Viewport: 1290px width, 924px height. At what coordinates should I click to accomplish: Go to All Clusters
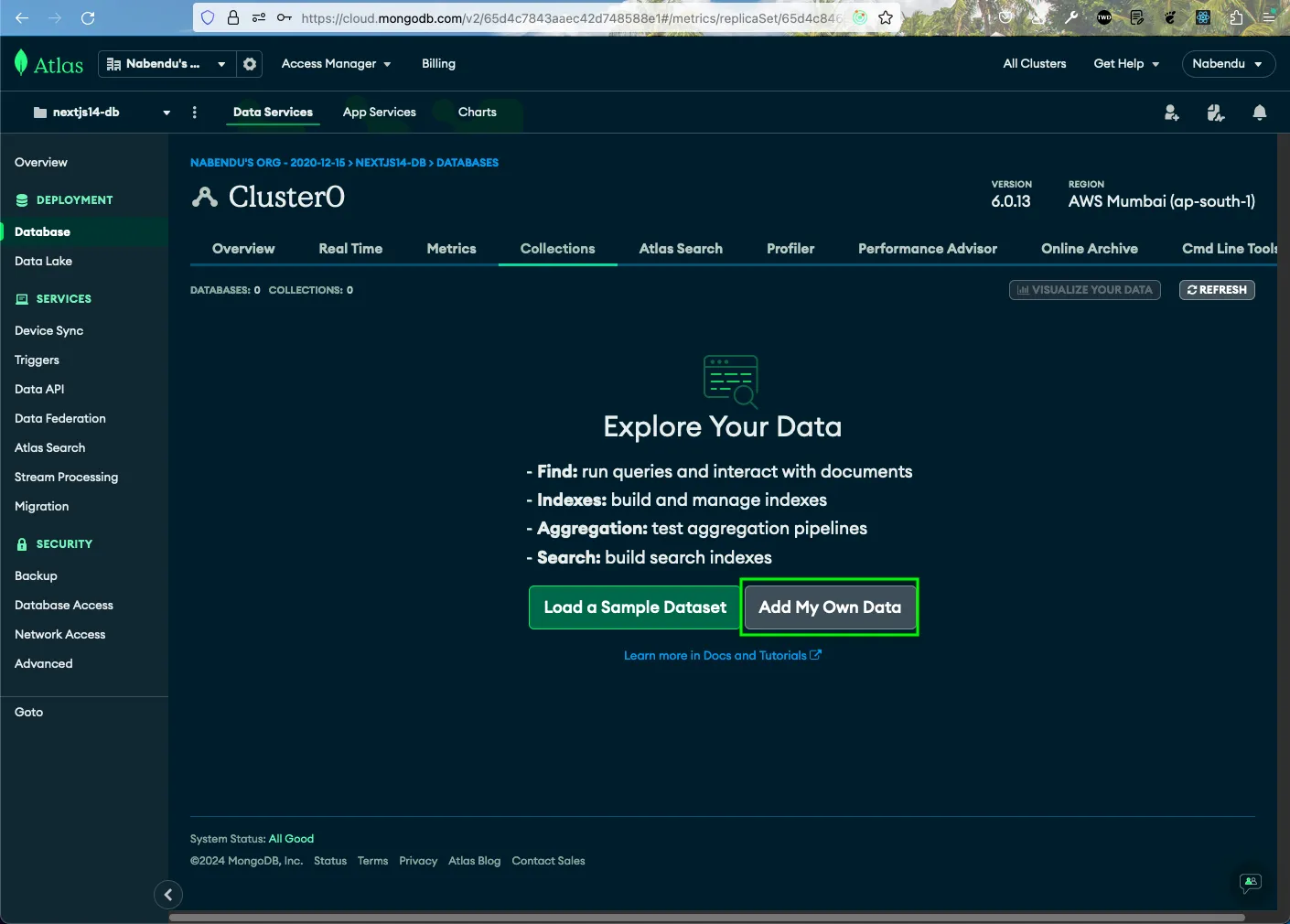(1034, 64)
